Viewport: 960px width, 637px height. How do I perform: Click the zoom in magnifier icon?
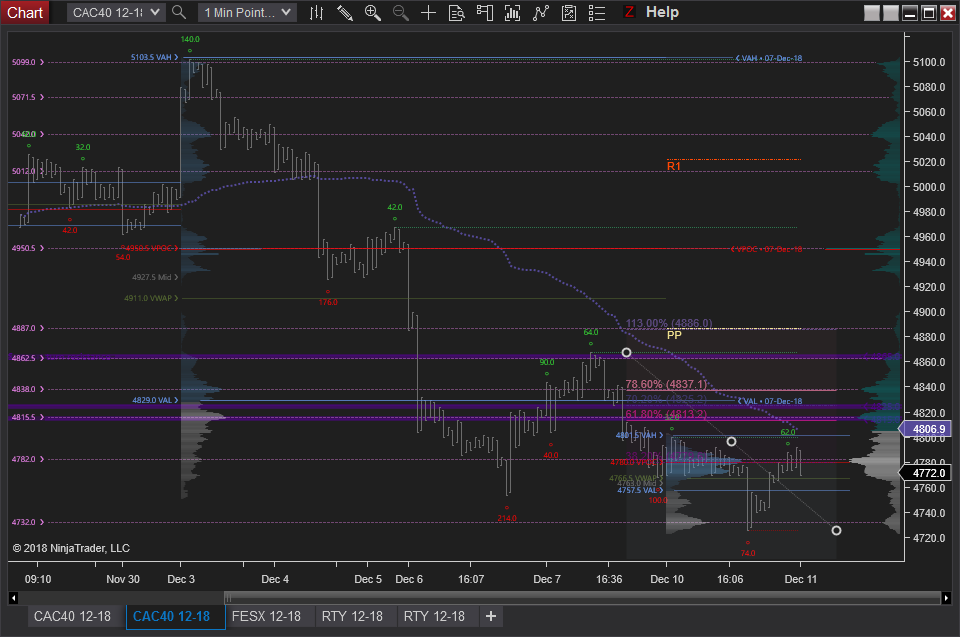(372, 12)
